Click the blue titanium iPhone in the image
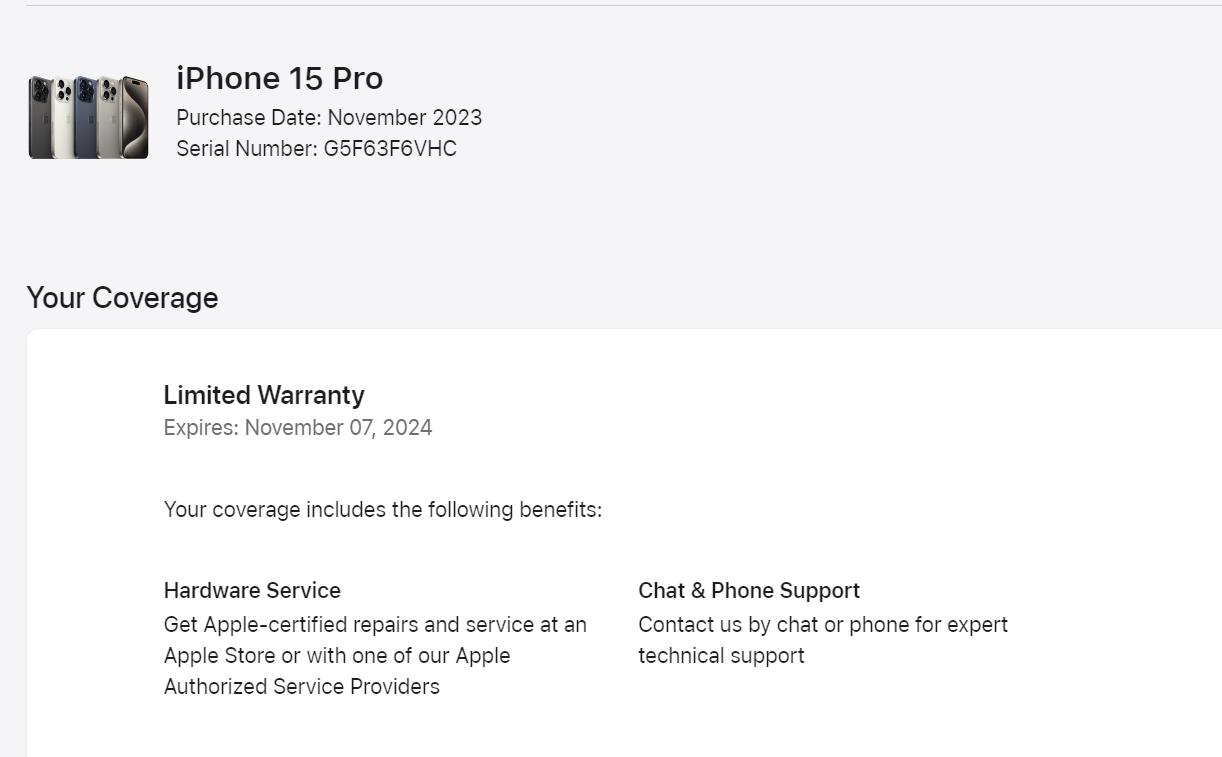 pos(85,118)
